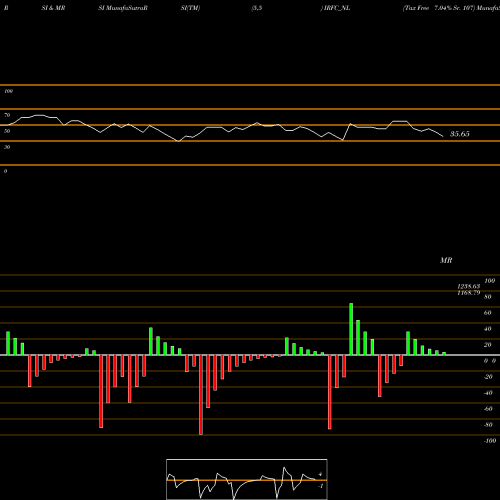Click the MR axis label 80
500x500 pixels.
488,297
